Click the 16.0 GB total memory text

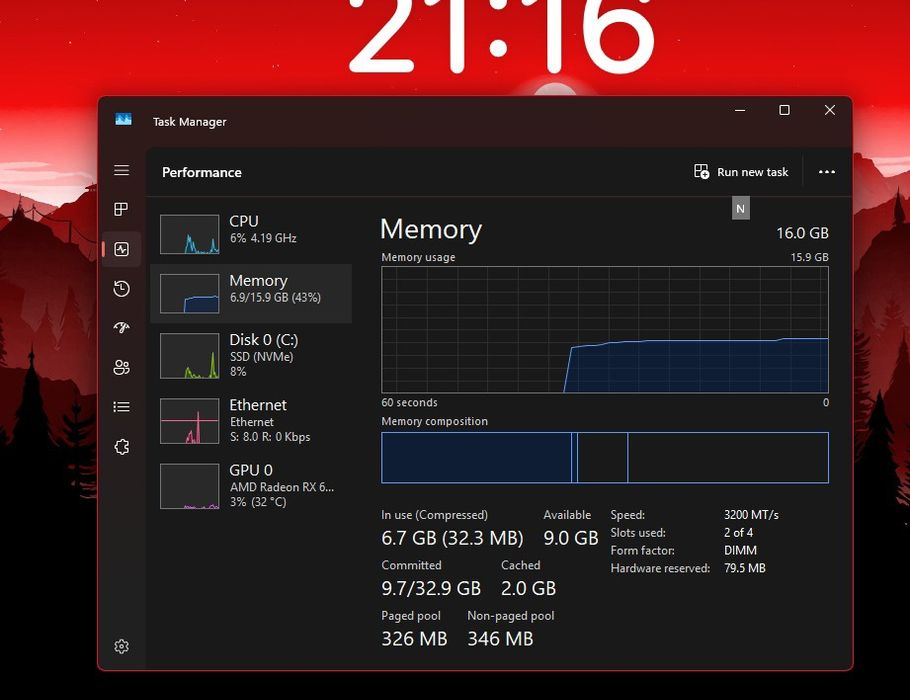click(803, 233)
